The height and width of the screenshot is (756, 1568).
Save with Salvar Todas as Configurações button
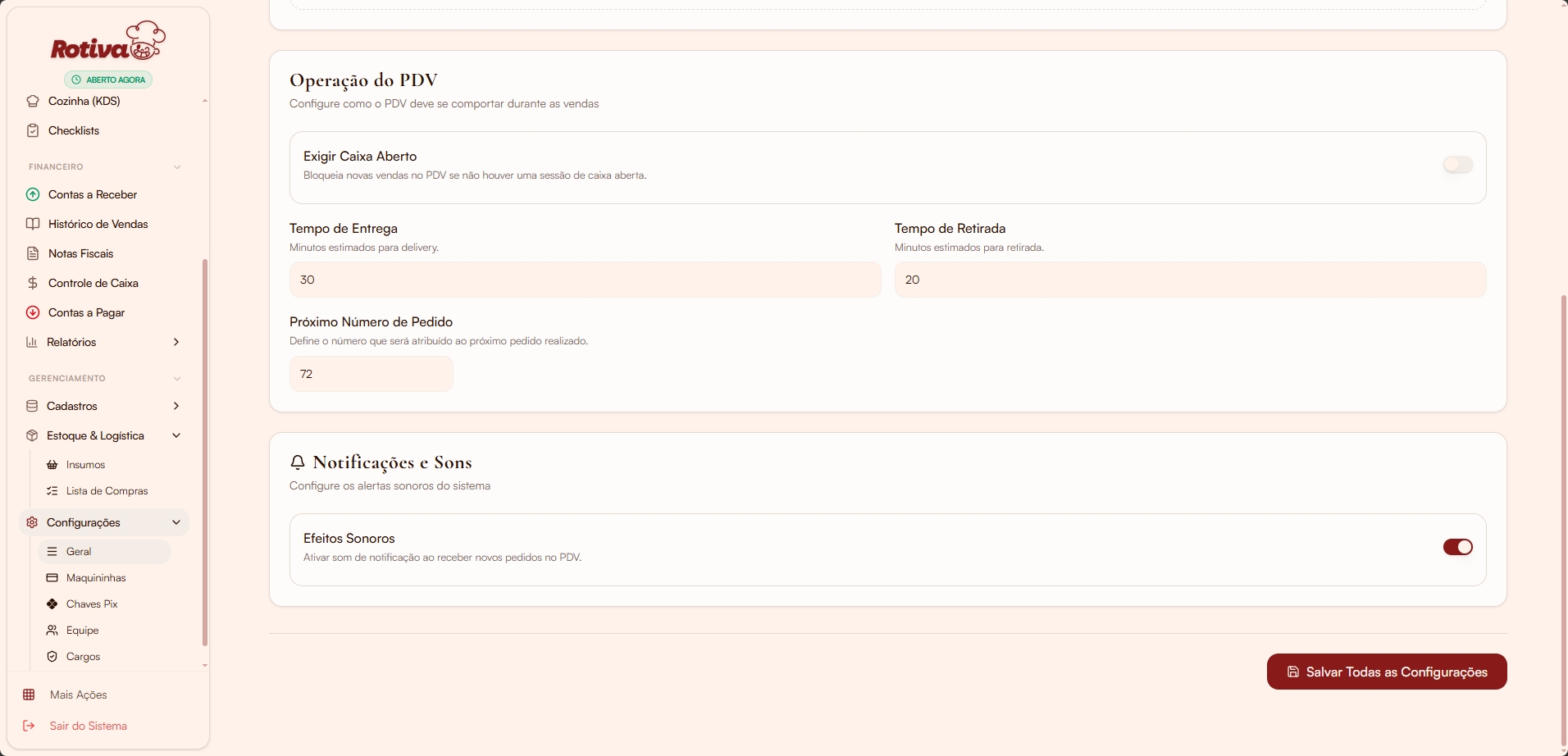pyautogui.click(x=1387, y=672)
